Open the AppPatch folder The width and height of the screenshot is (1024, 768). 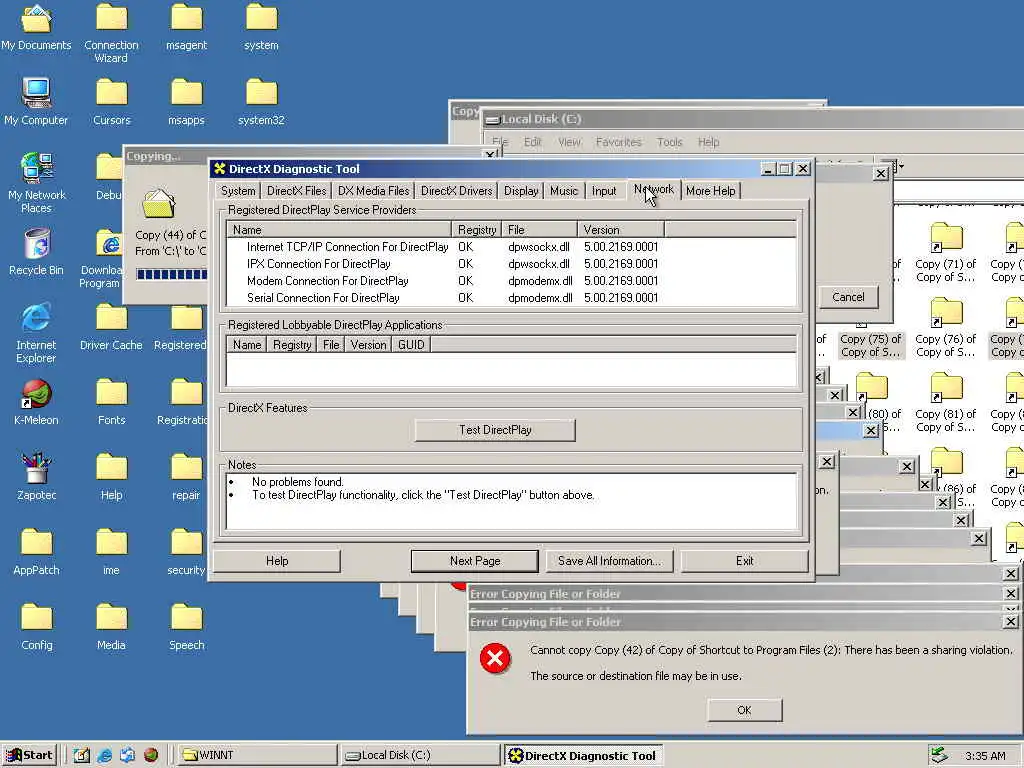[36, 552]
